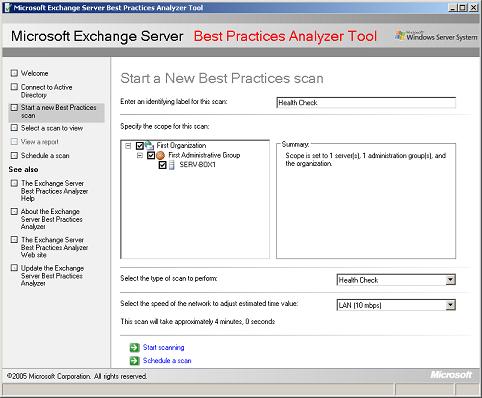Click the Select a scan to view bullet icon

pos(14,128)
